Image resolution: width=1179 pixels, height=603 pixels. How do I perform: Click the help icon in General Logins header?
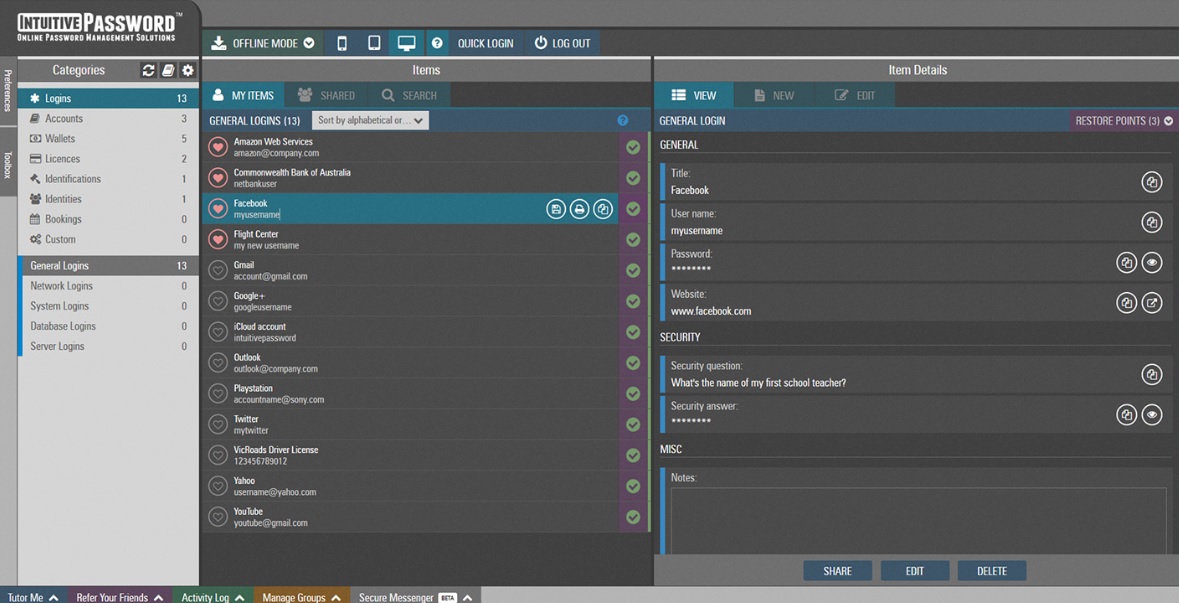[622, 120]
